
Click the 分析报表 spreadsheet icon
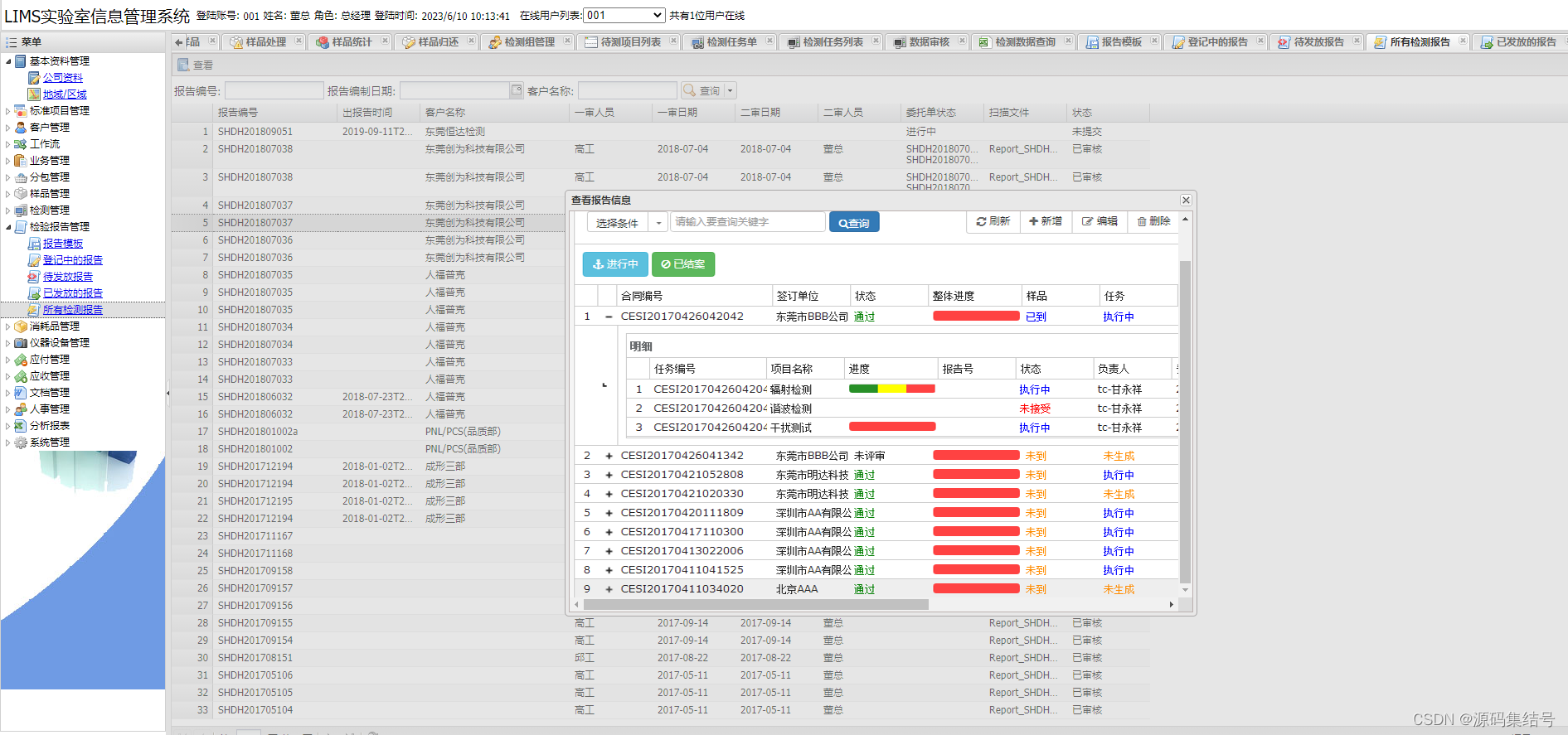21,426
